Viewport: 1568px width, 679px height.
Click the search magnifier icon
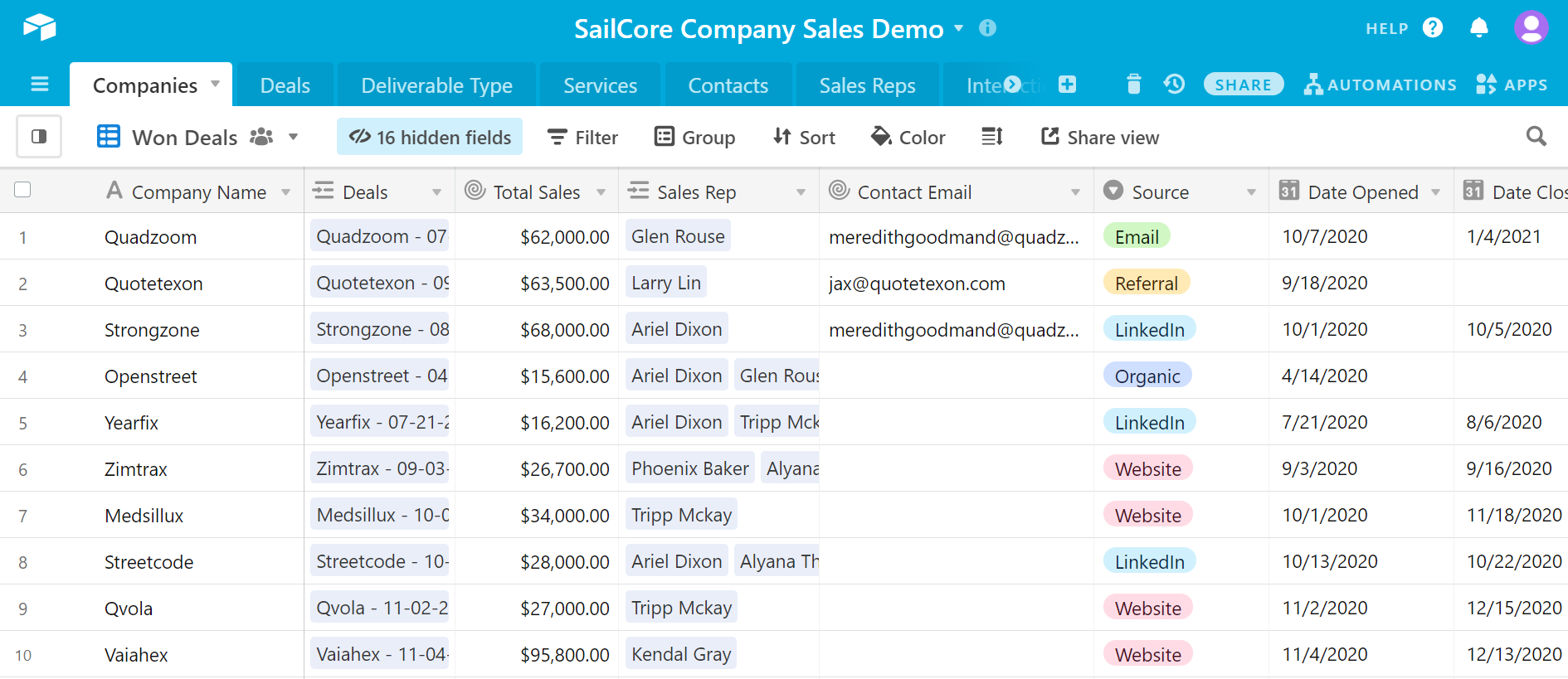pyautogui.click(x=1536, y=137)
